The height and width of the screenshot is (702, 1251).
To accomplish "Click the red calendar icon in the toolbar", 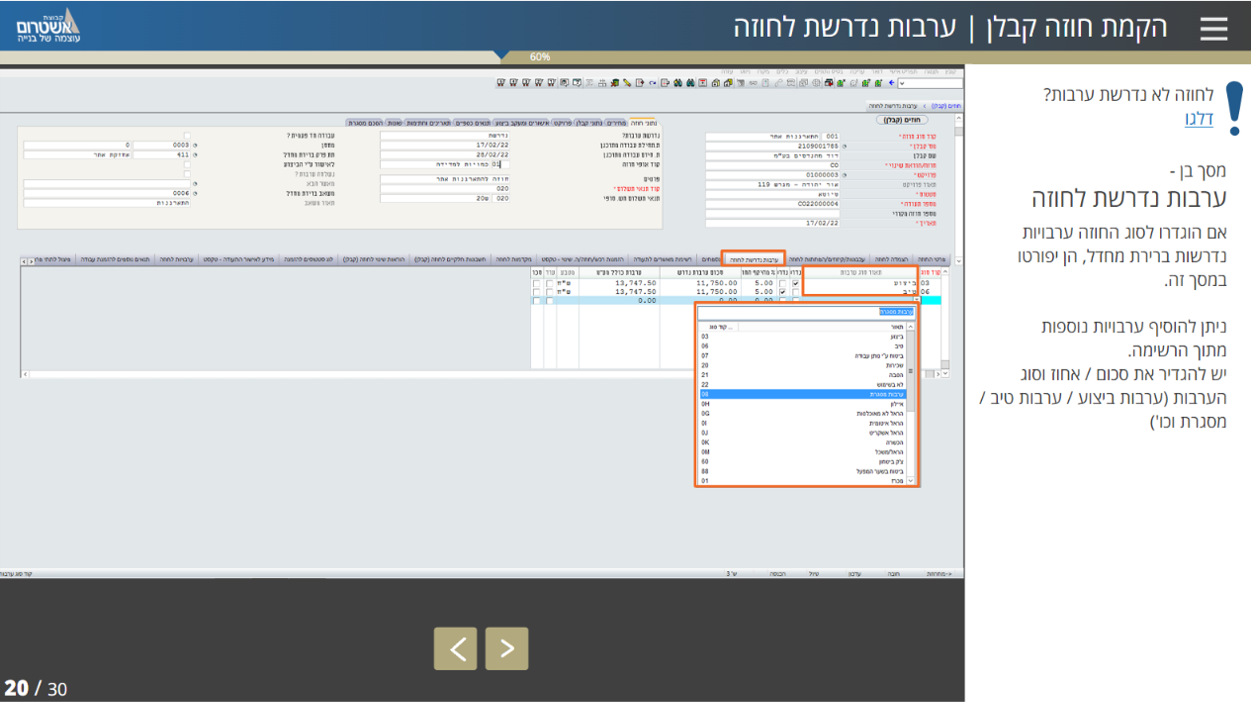I will pyautogui.click(x=702, y=83).
